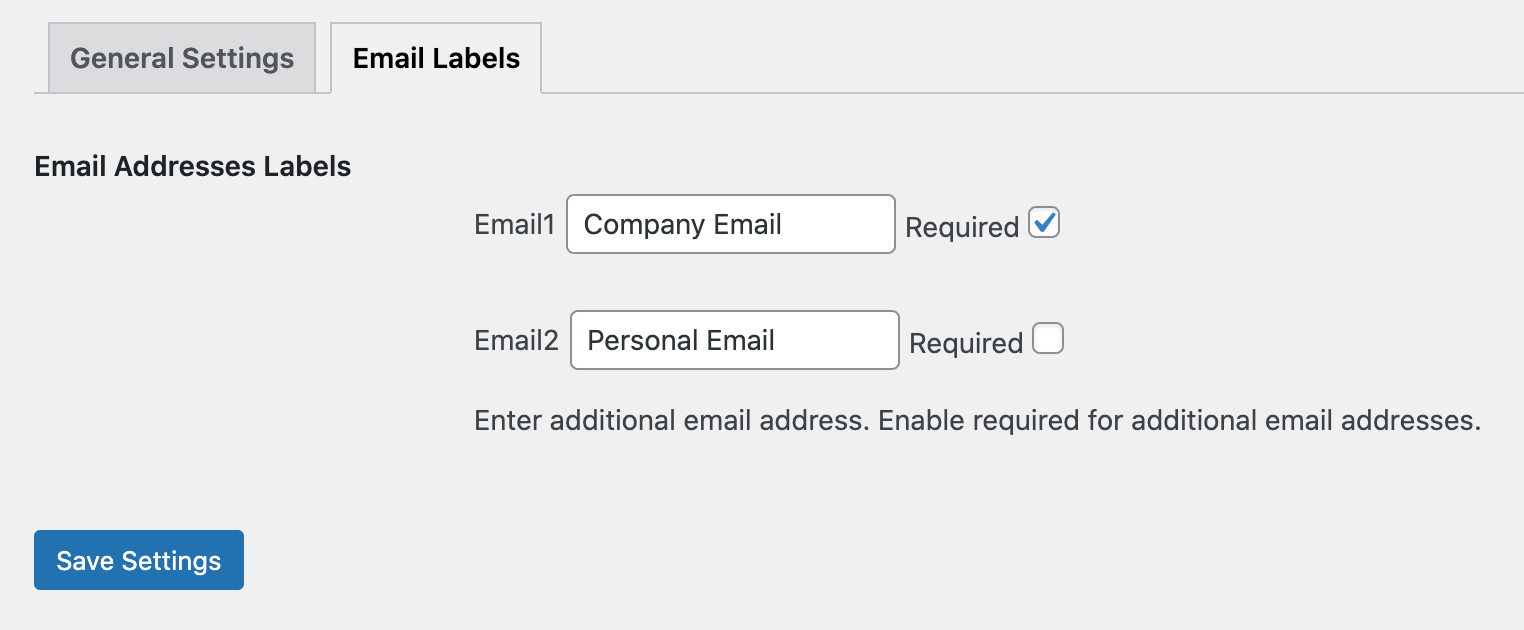This screenshot has height=630, width=1524.
Task: Click the Email2 field label text
Action: tap(515, 340)
